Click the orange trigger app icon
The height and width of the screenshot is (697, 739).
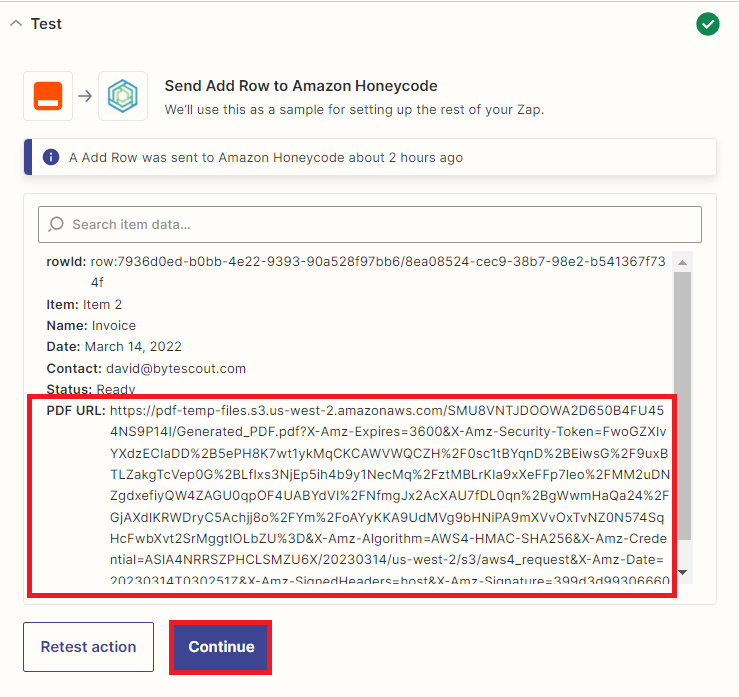pyautogui.click(x=48, y=96)
